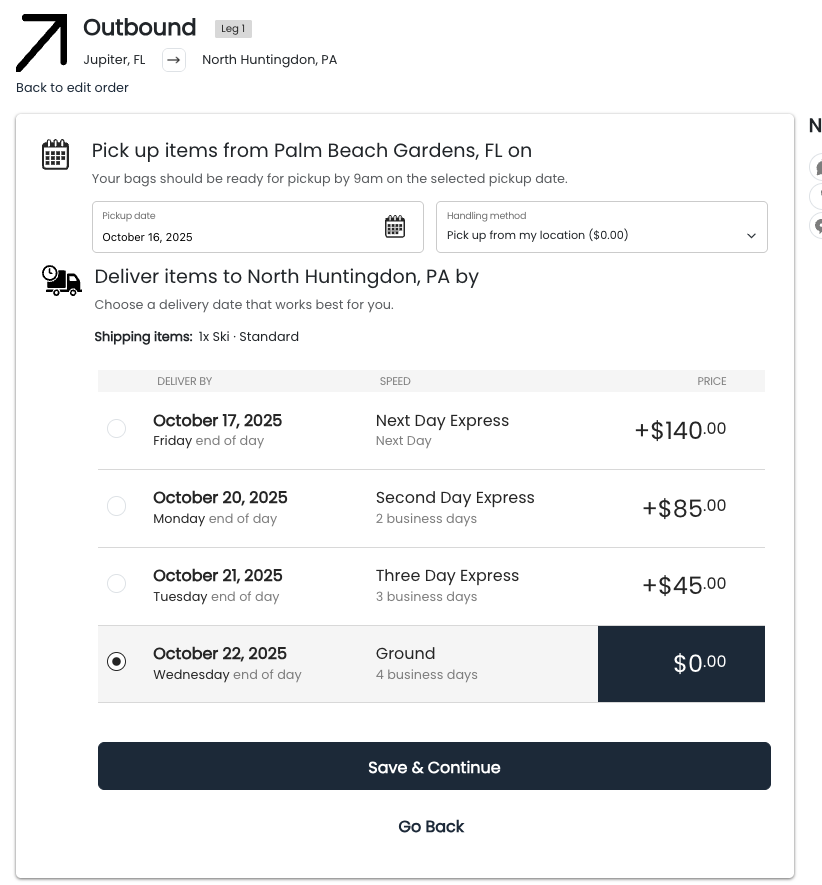Open the calendar icon inside Pickup date field
Screen dimensions: 822x885
(395, 227)
